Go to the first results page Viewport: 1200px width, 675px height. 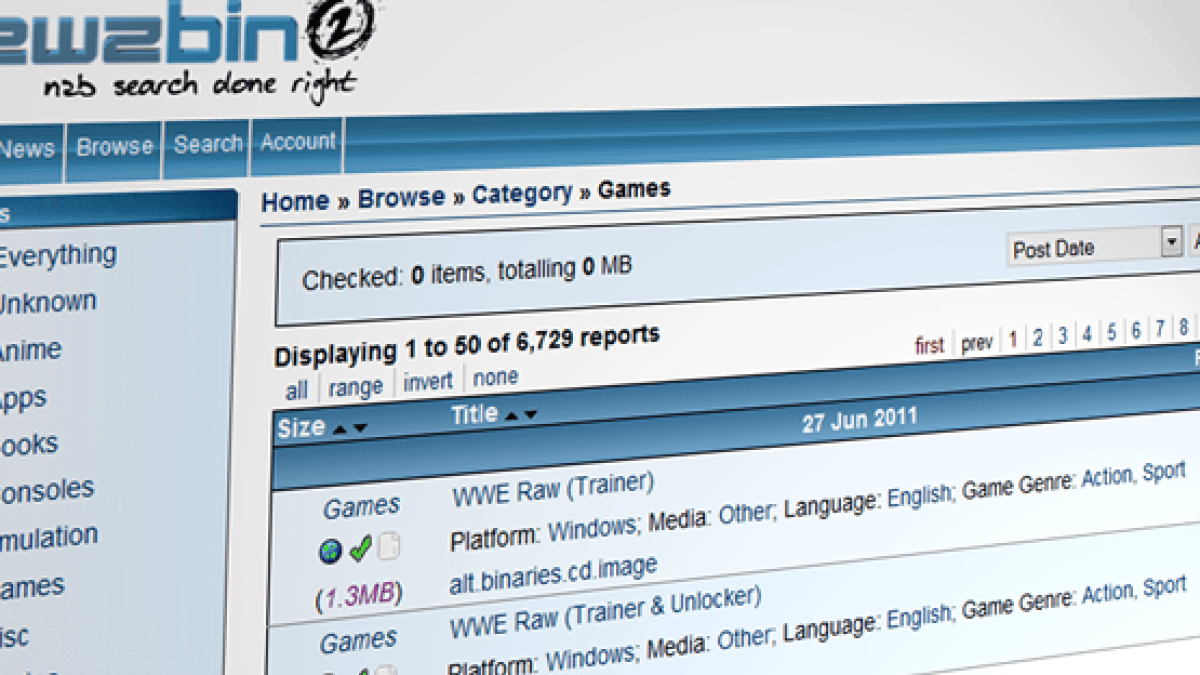tap(929, 345)
